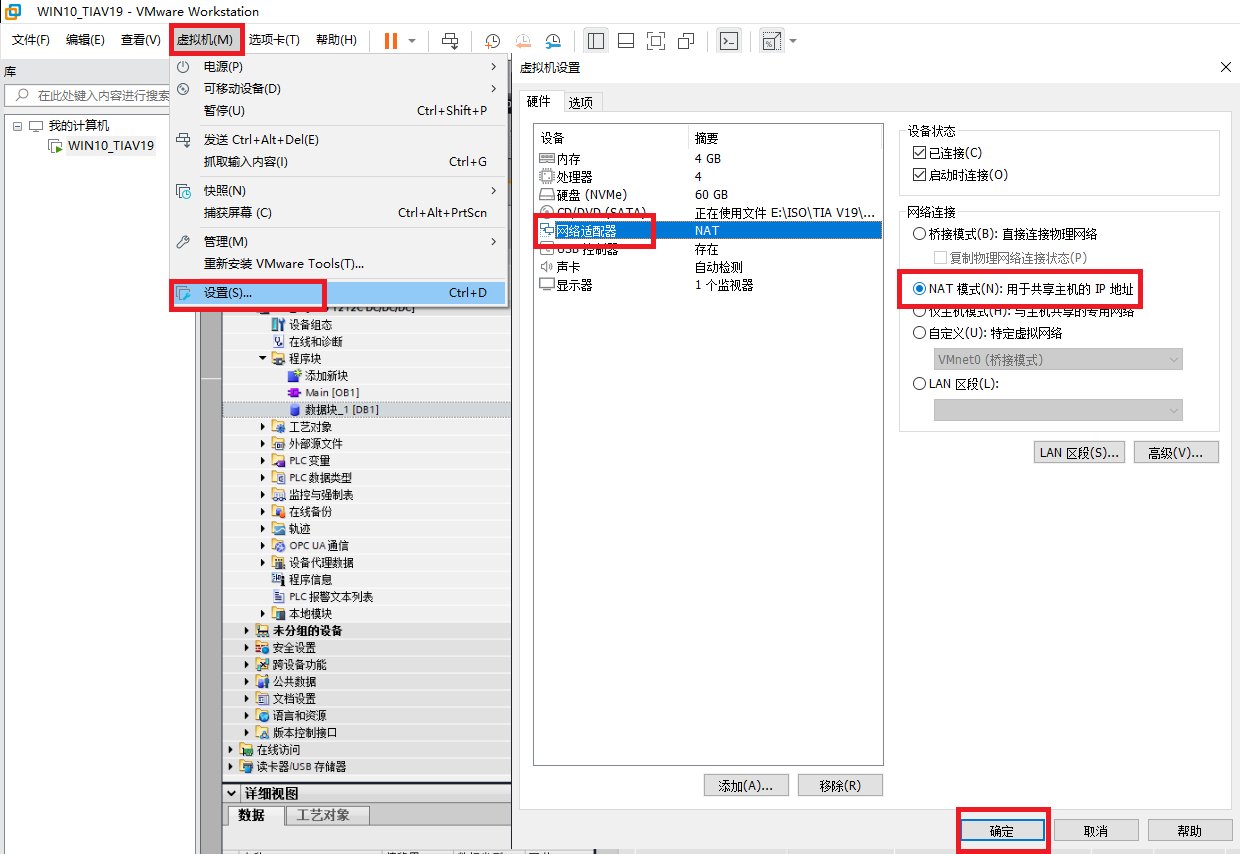The width and height of the screenshot is (1240, 854).
Task: Expand the PLC 变量 tree node
Action: pyautogui.click(x=264, y=461)
